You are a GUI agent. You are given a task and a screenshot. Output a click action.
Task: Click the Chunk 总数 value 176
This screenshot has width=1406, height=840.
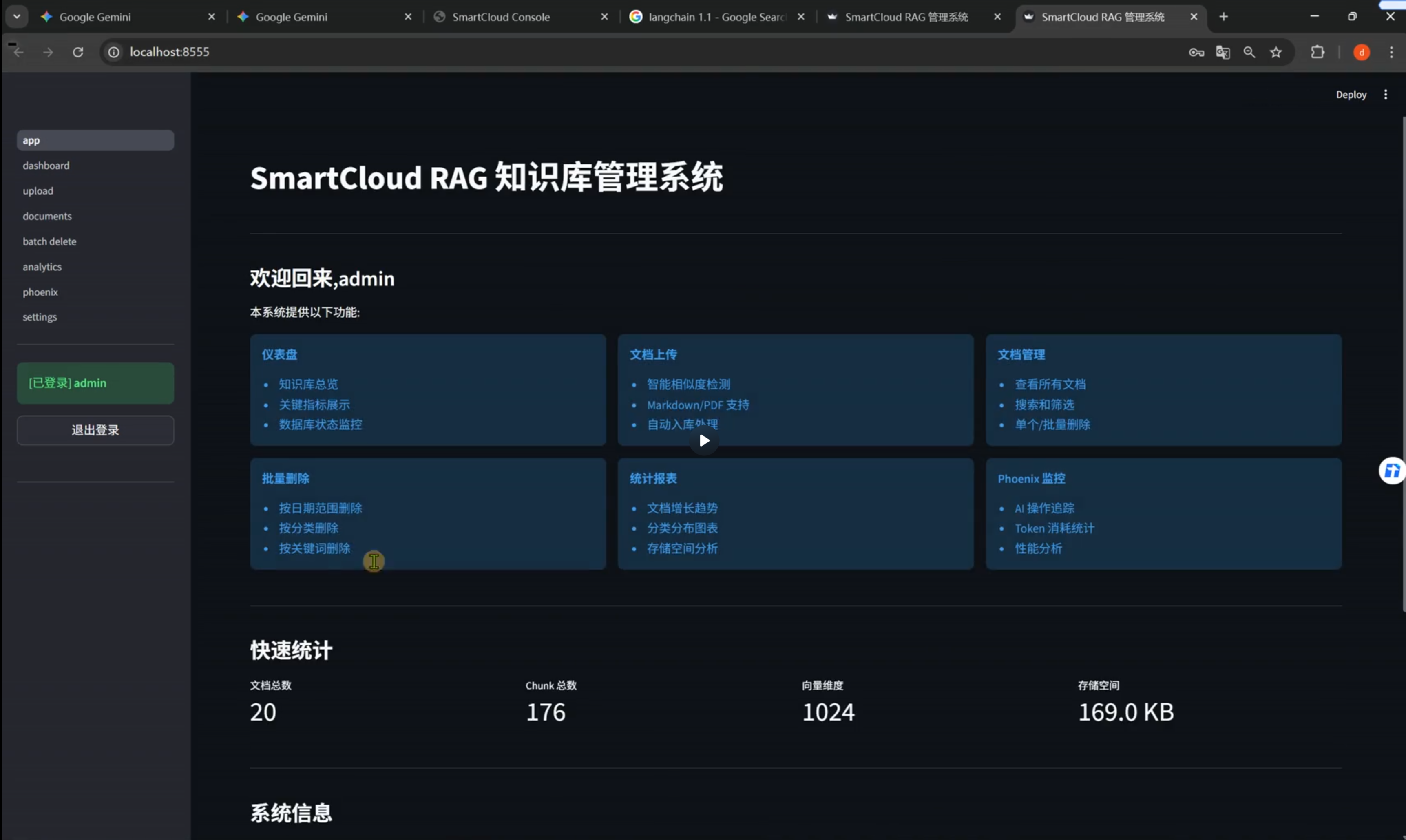tap(546, 712)
